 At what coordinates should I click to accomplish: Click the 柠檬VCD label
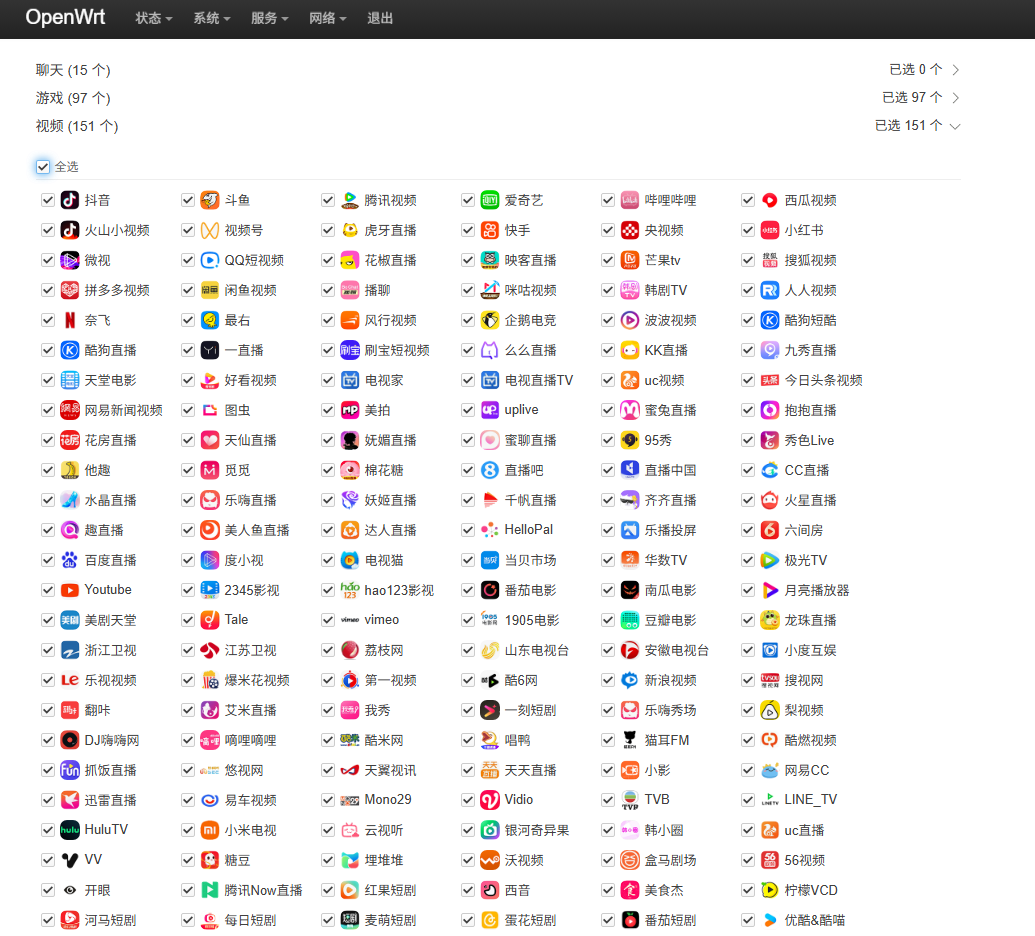pos(811,890)
